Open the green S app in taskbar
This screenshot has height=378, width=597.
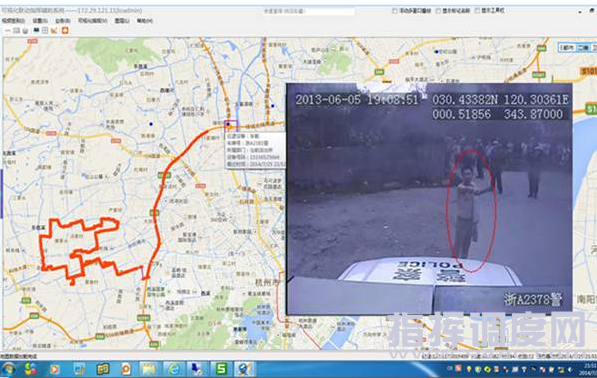click(x=221, y=369)
